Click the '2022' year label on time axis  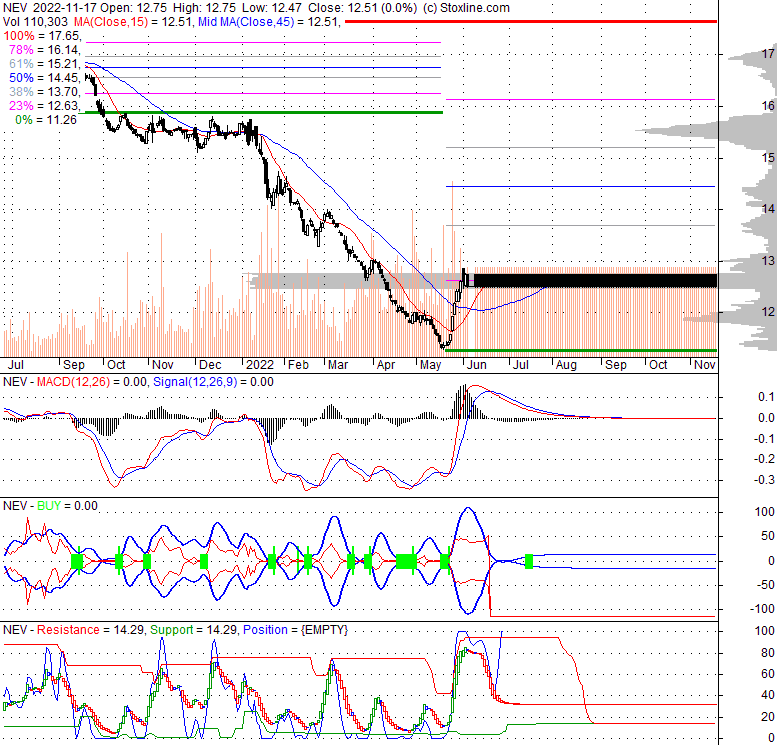pos(260,365)
